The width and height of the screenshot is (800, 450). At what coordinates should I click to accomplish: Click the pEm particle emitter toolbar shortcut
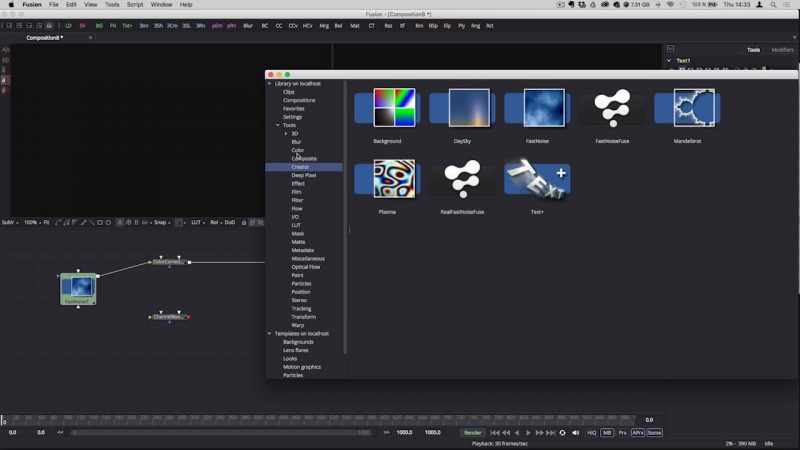pyautogui.click(x=217, y=26)
